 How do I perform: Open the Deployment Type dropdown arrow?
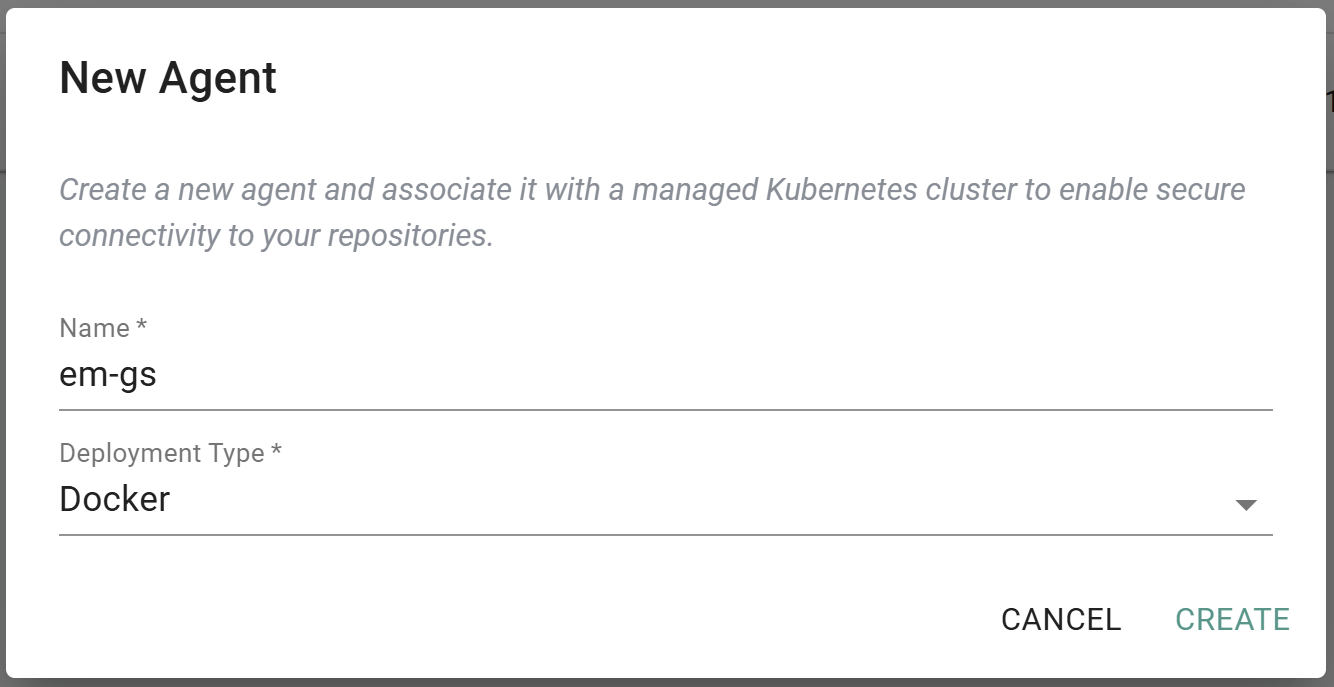coord(1245,505)
